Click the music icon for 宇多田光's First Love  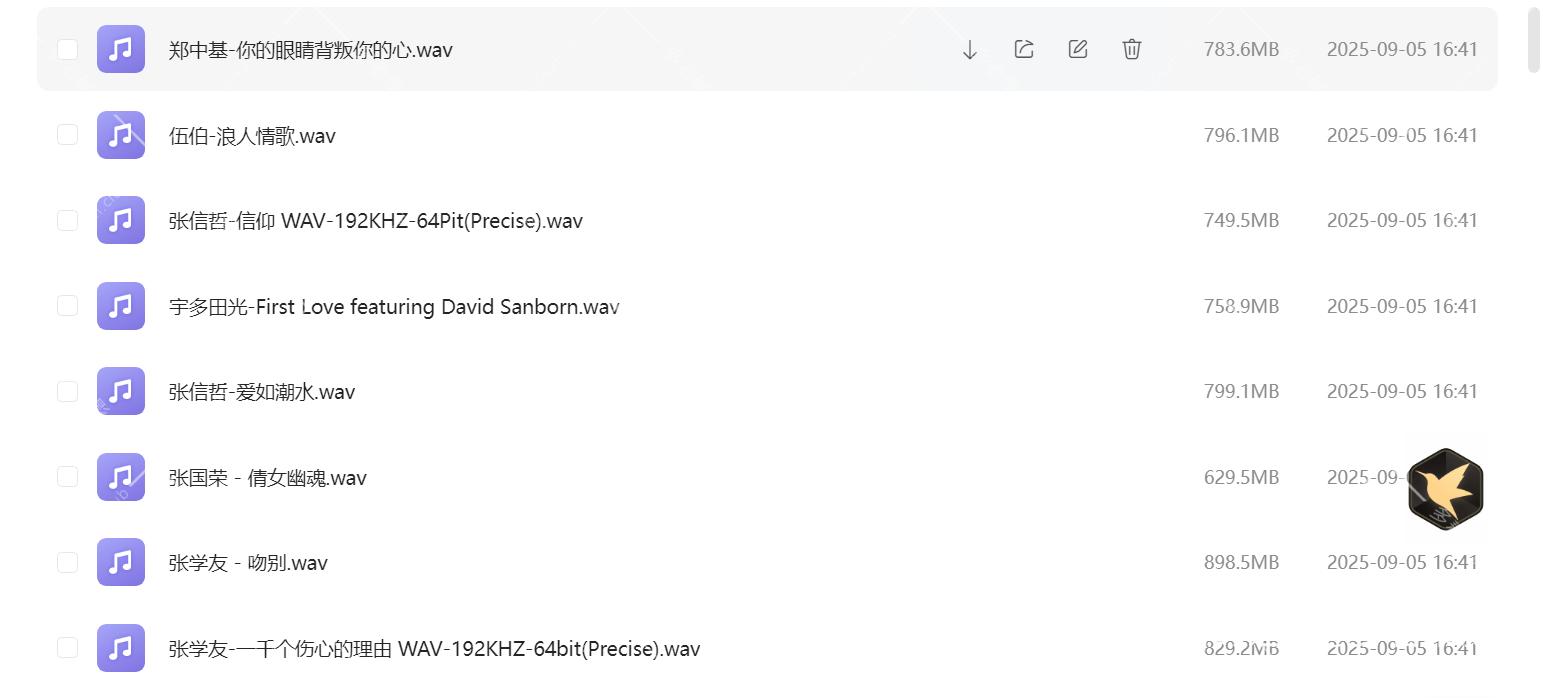click(120, 306)
